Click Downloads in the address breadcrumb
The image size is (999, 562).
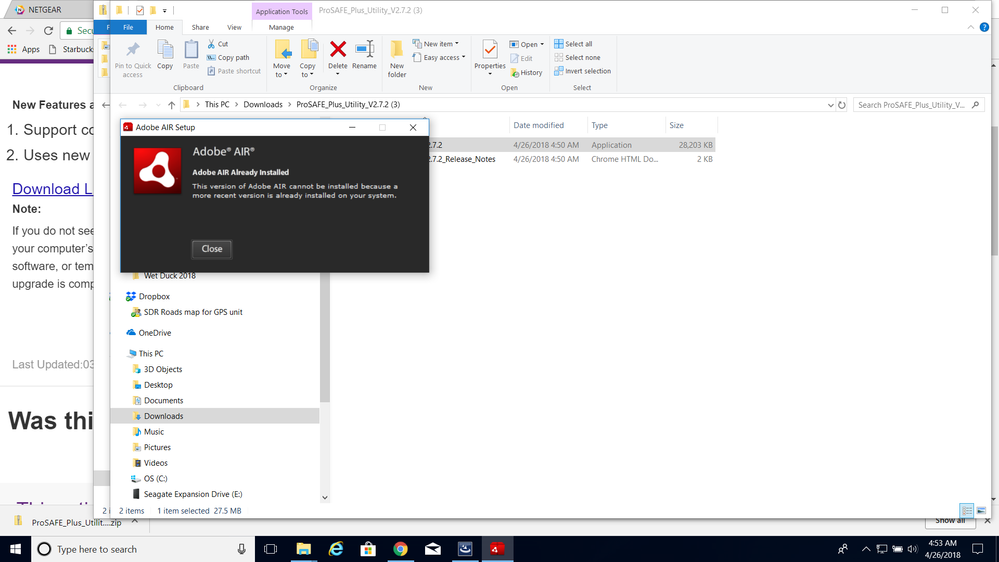click(x=262, y=104)
